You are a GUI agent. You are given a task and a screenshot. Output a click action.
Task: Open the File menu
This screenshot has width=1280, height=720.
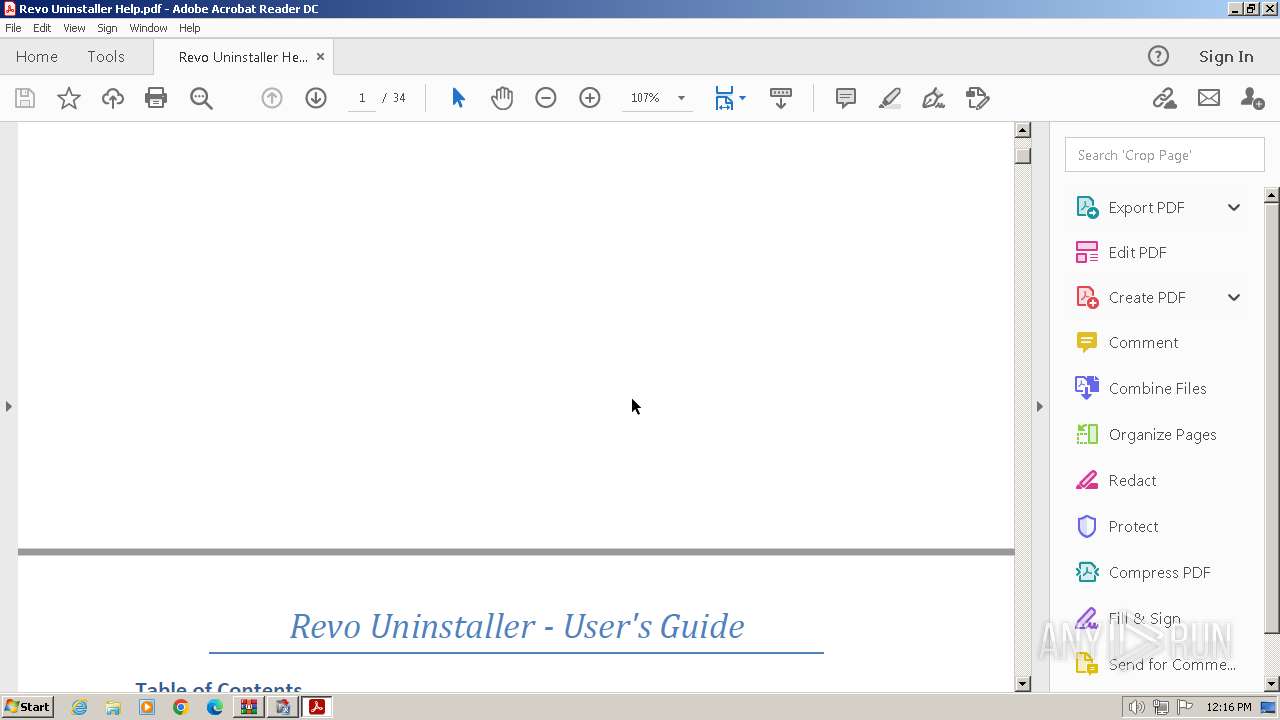(x=13, y=28)
